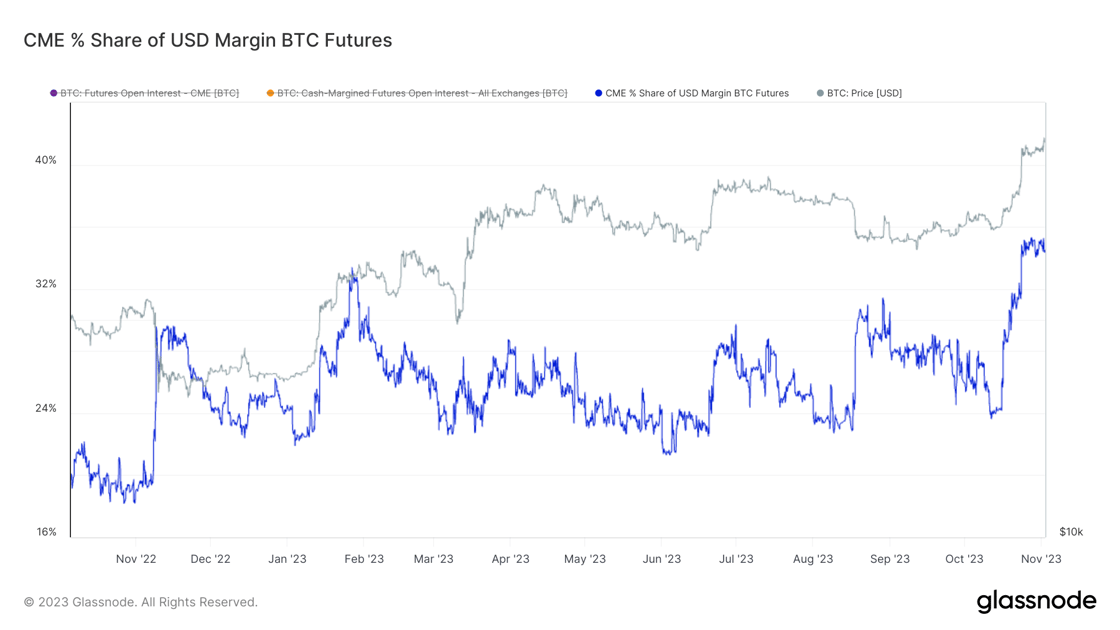Click the Glassnode copyright notice
The width and height of the screenshot is (1120, 630).
(141, 602)
